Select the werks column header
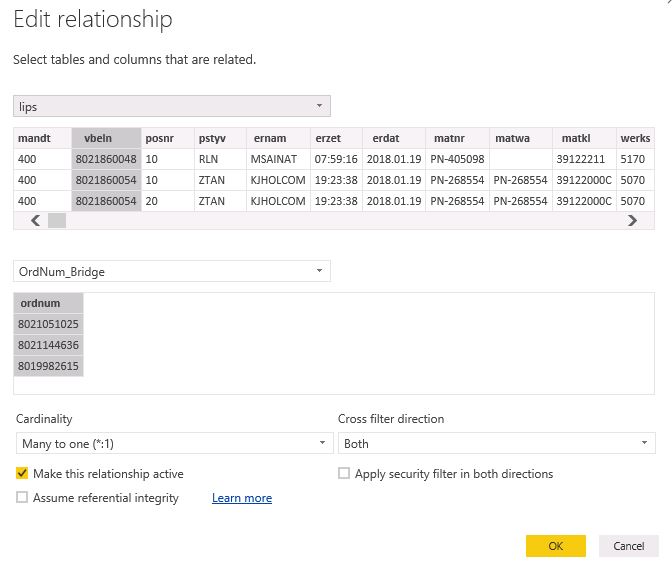Image resolution: width=672 pixels, height=573 pixels. pyautogui.click(x=635, y=138)
